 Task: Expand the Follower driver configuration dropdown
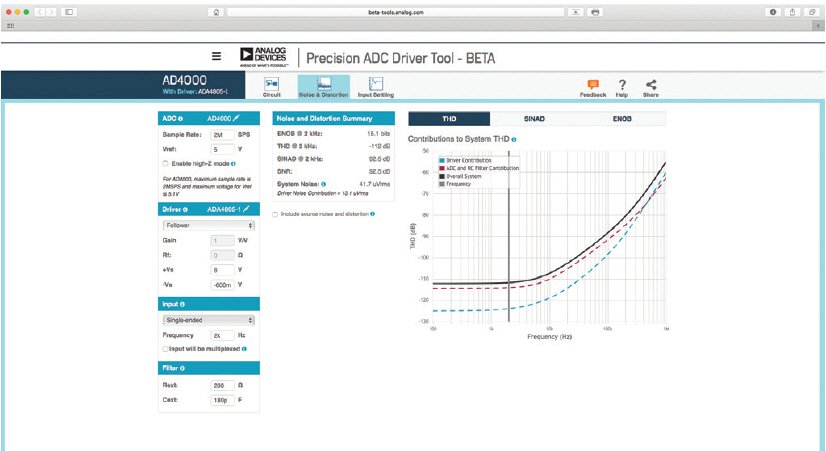point(208,227)
